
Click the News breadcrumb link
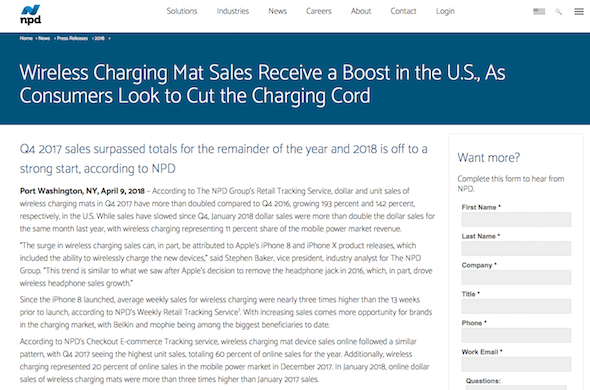[44, 38]
